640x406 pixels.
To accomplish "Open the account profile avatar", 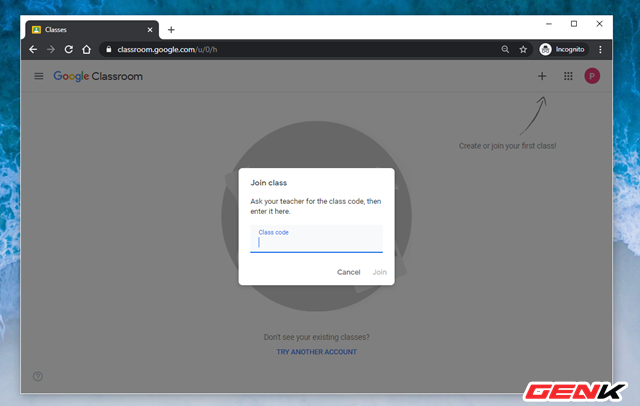I will [x=592, y=76].
